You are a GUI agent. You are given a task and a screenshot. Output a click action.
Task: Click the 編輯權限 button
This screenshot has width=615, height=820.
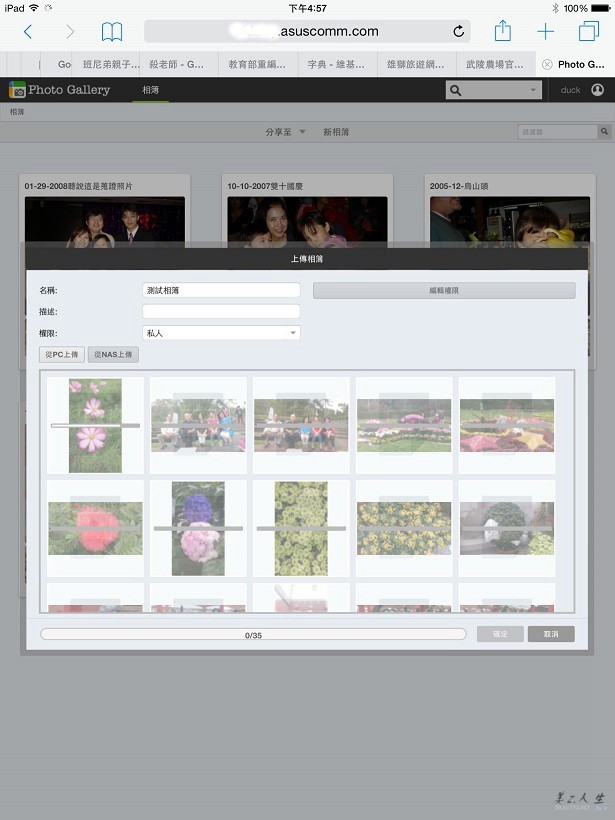coord(444,291)
